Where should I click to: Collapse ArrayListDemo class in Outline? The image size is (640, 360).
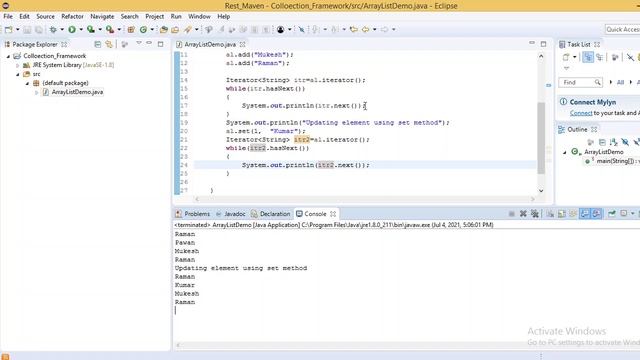[565, 152]
